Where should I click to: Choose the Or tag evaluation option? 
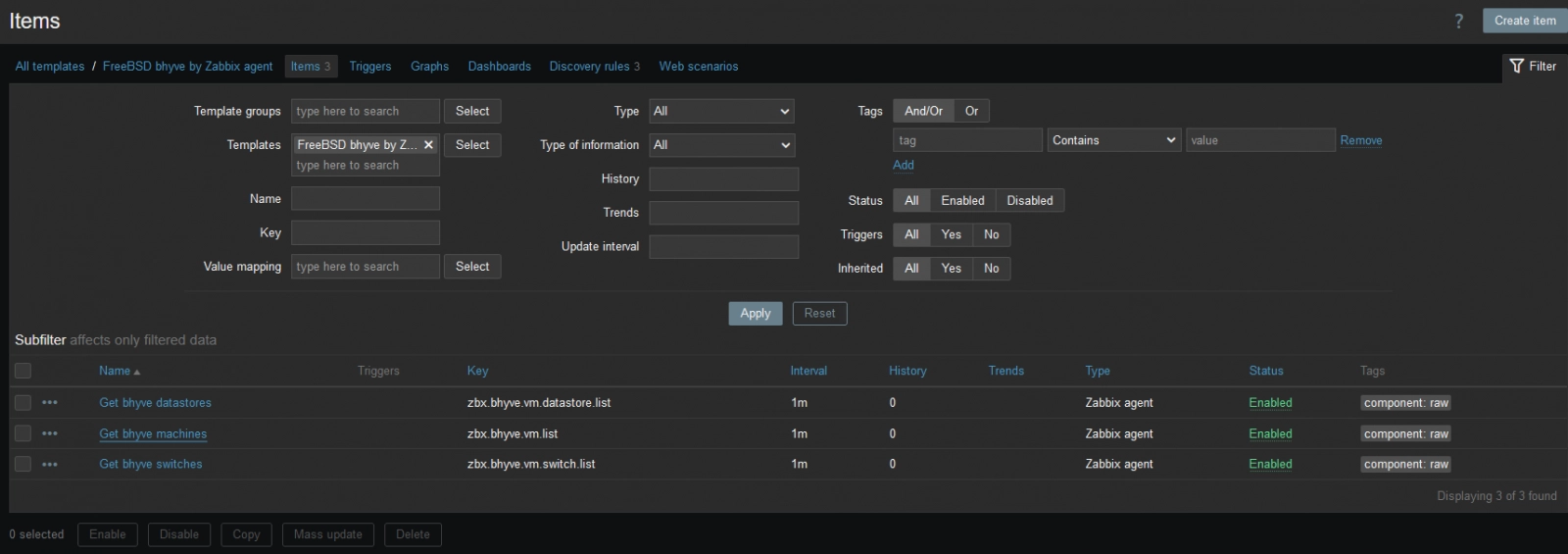pos(971,111)
